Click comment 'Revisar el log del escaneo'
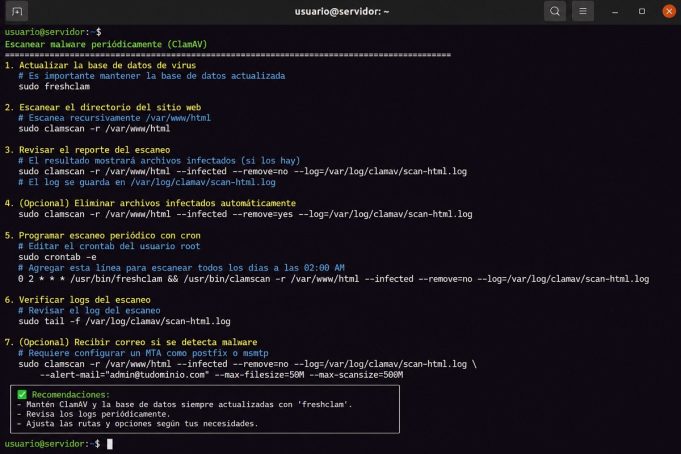The width and height of the screenshot is (681, 454). click(x=89, y=311)
